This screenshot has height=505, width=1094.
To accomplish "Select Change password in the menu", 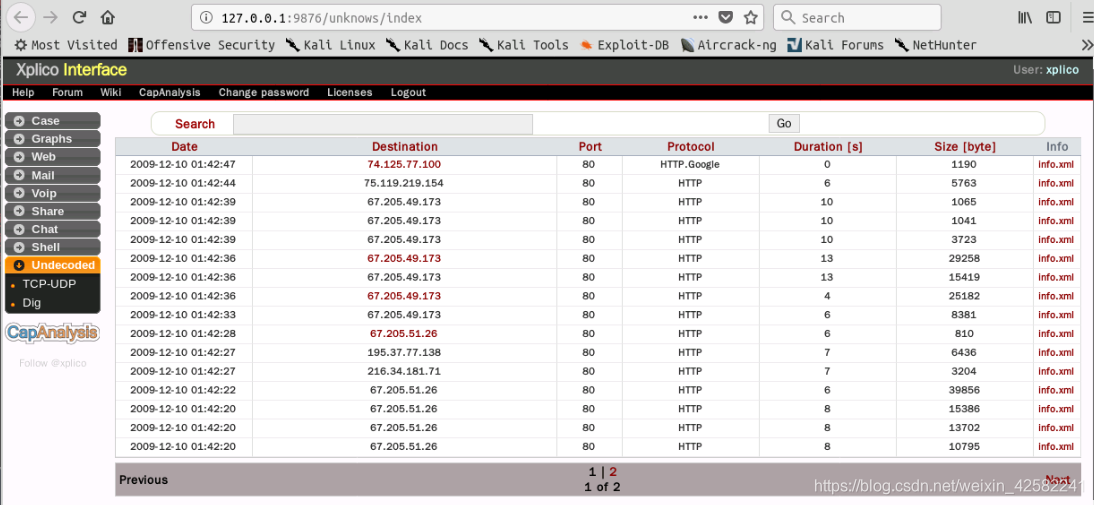I will tap(264, 92).
